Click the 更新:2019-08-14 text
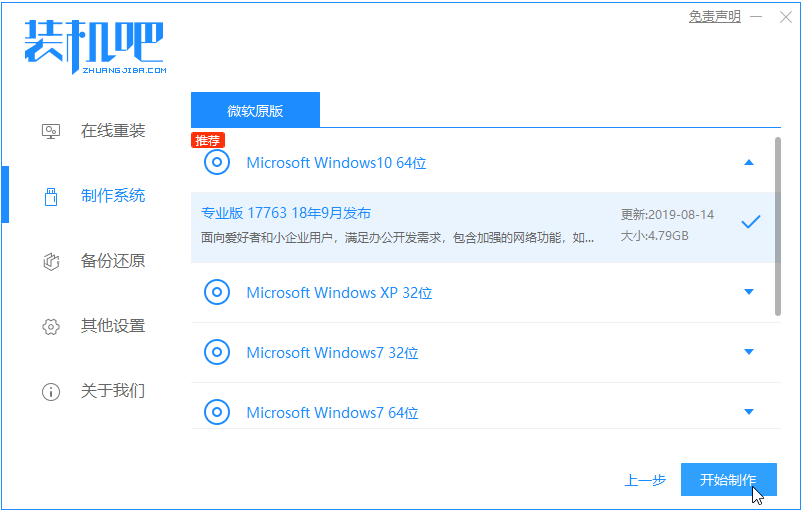This screenshot has width=803, height=513. pyautogui.click(x=667, y=215)
